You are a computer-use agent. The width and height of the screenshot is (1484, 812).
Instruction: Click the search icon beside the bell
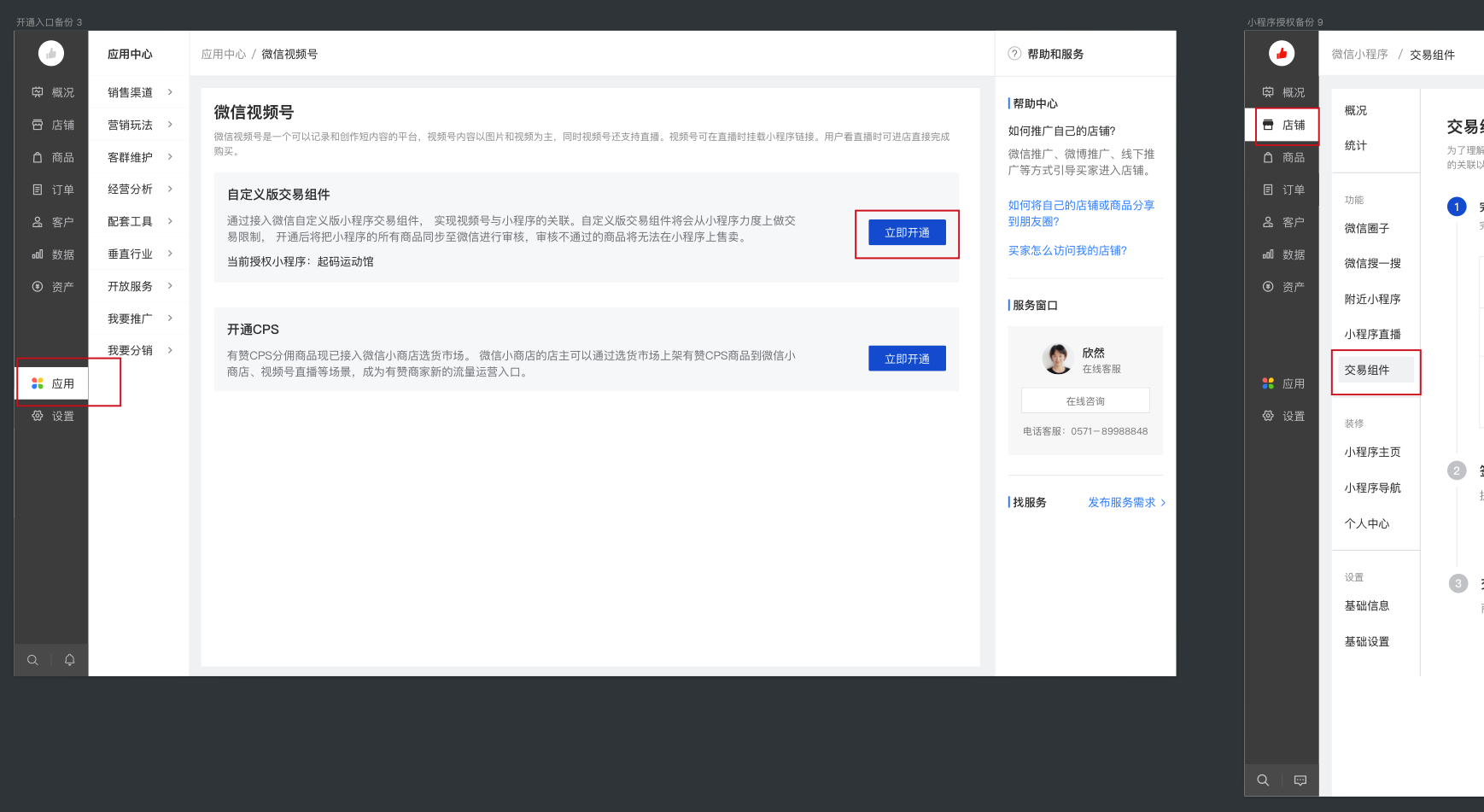coord(32,660)
